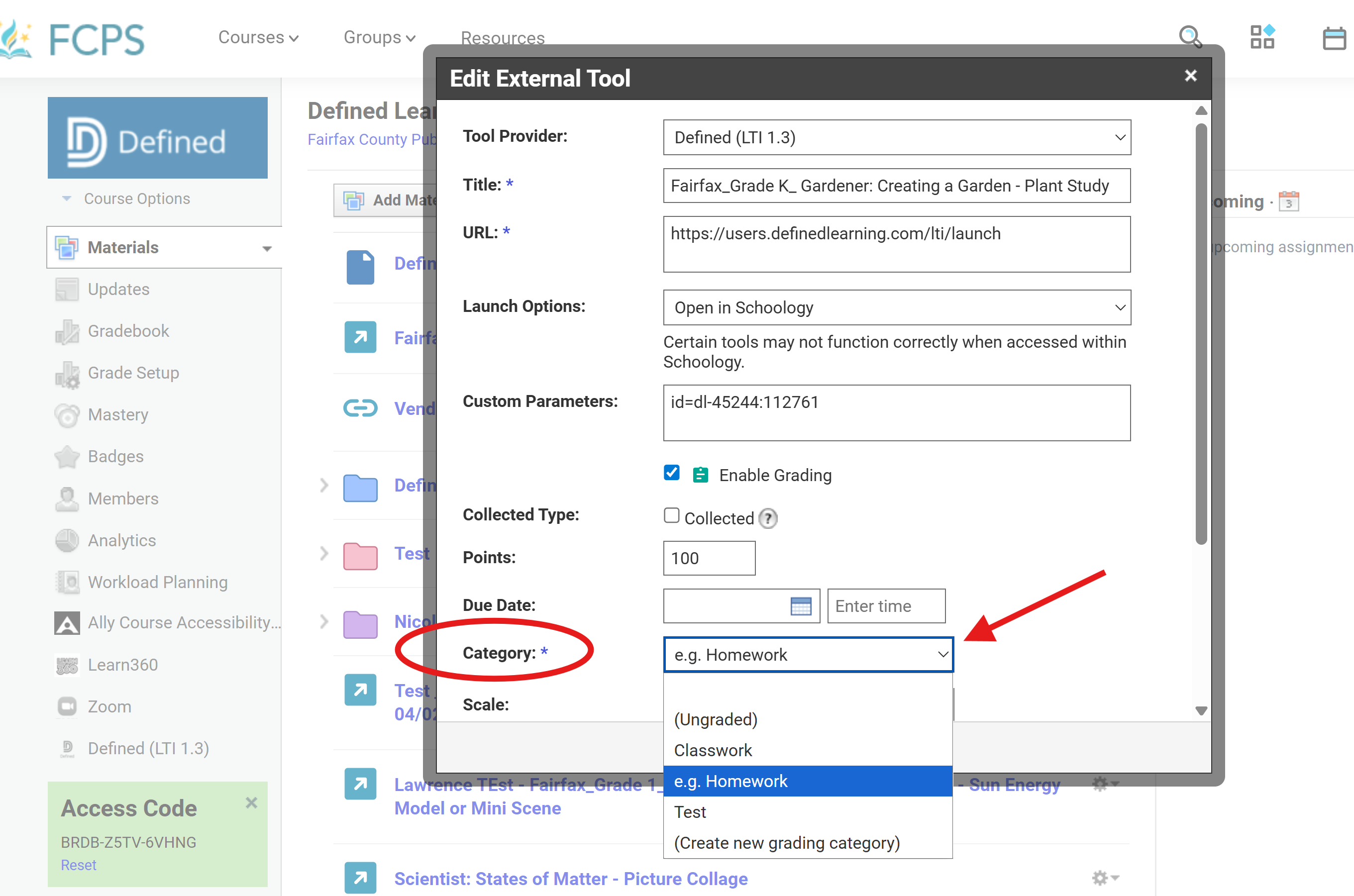Expand the Courses menu
The width and height of the screenshot is (1354, 896).
(x=258, y=38)
